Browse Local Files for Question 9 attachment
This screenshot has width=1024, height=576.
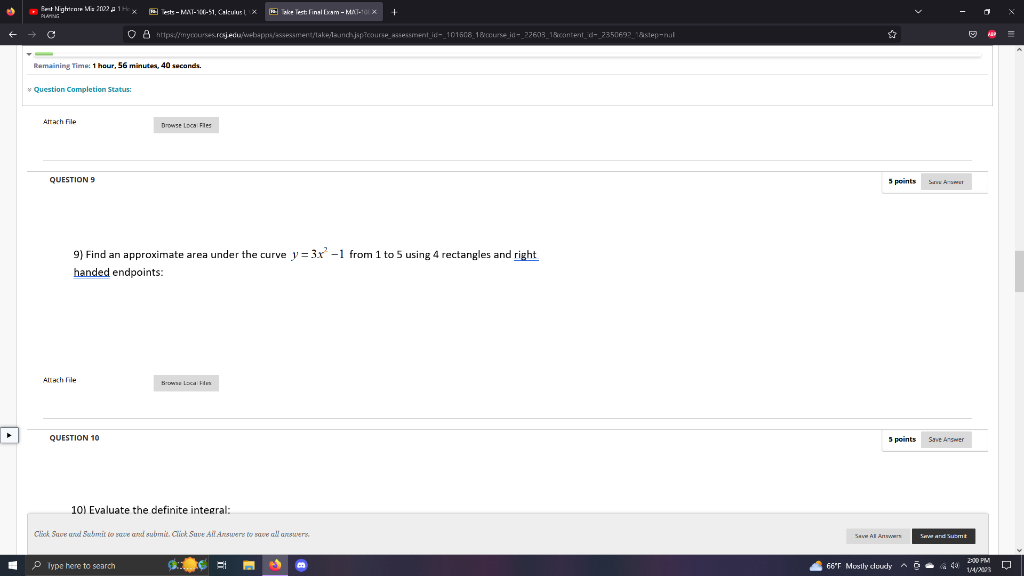click(x=186, y=383)
